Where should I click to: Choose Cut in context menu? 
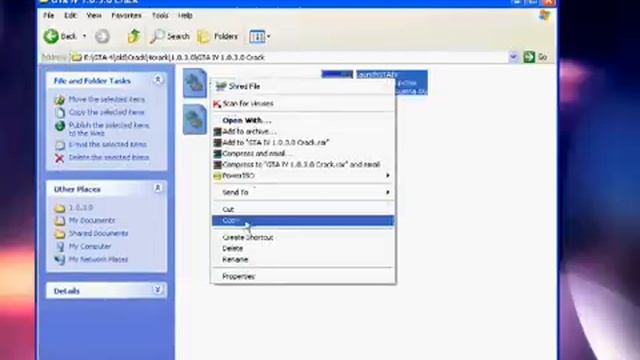point(303,209)
